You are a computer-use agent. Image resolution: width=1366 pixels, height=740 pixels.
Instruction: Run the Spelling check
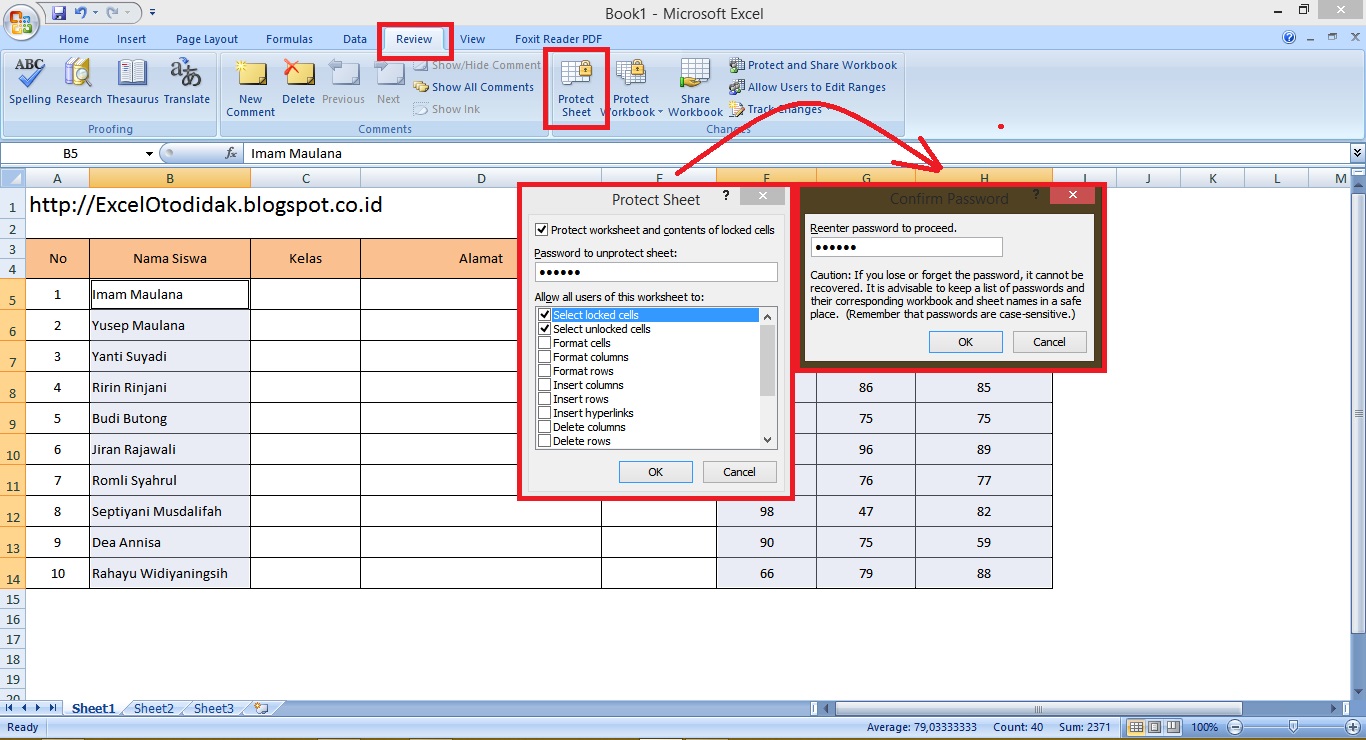[x=30, y=82]
